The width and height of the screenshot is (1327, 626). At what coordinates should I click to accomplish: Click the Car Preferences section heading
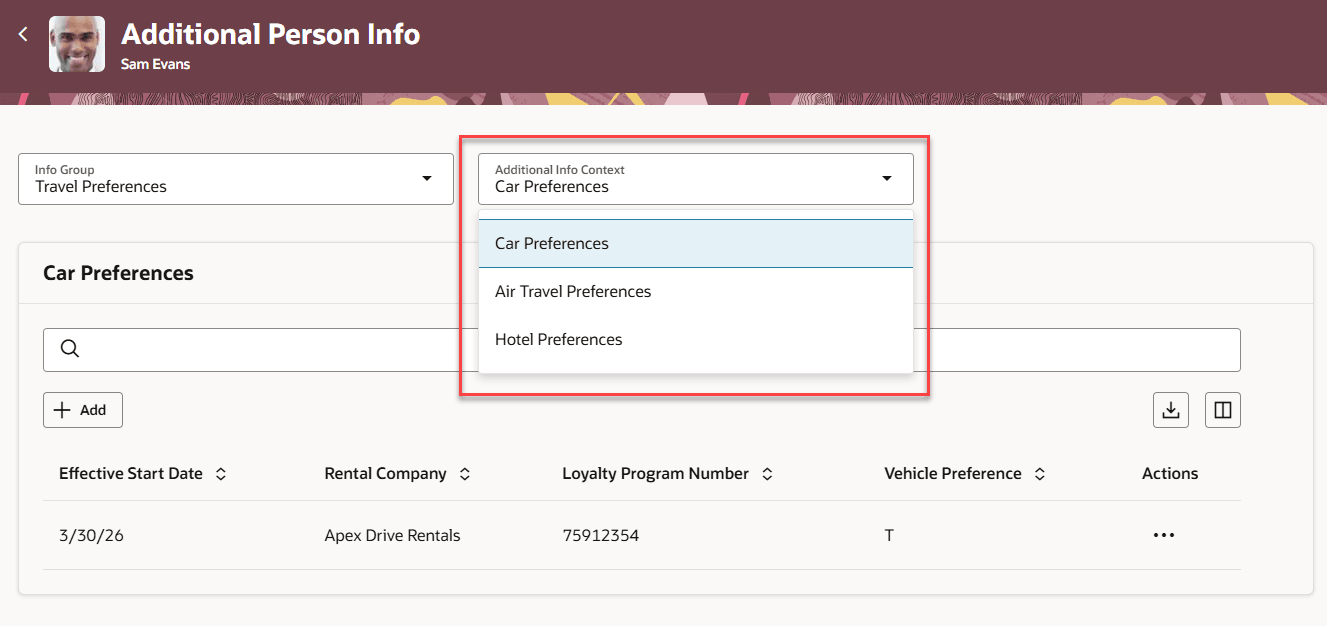(x=118, y=273)
